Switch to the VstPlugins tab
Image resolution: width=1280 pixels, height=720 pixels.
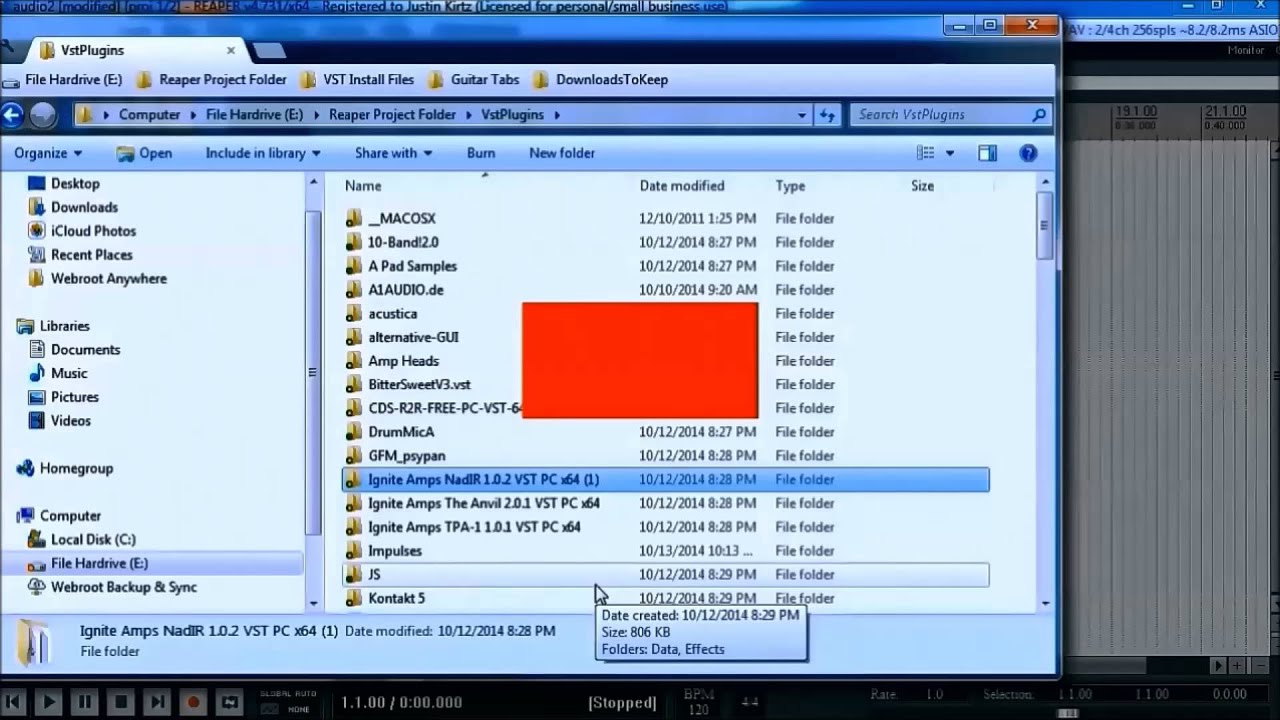click(x=135, y=50)
